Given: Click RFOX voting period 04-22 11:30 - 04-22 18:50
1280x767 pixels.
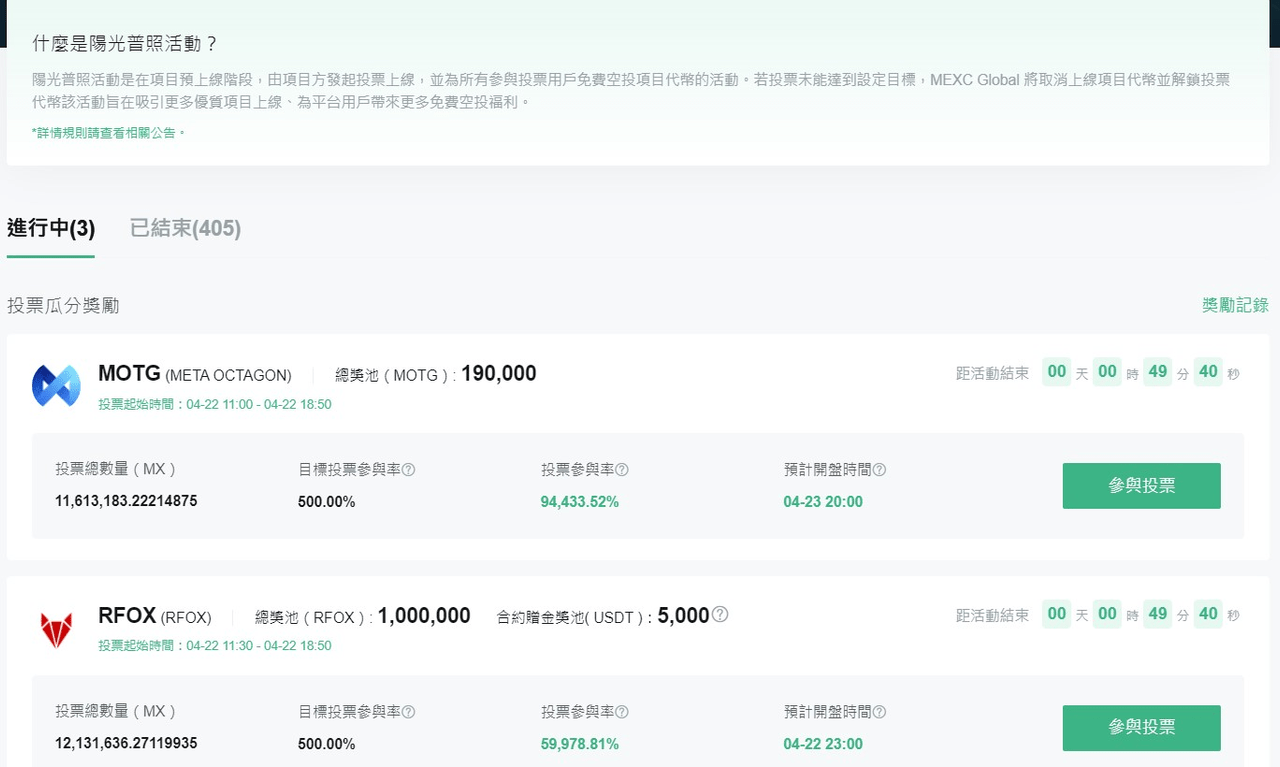Looking at the screenshot, I should pyautogui.click(x=258, y=646).
